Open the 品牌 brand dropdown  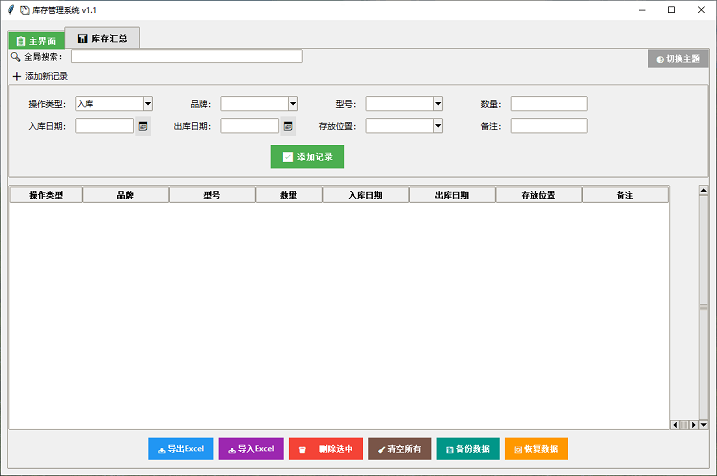pos(293,103)
